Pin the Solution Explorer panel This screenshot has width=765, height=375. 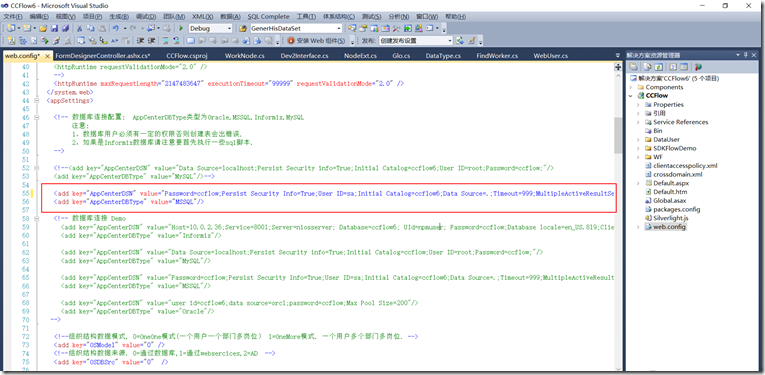pos(745,55)
